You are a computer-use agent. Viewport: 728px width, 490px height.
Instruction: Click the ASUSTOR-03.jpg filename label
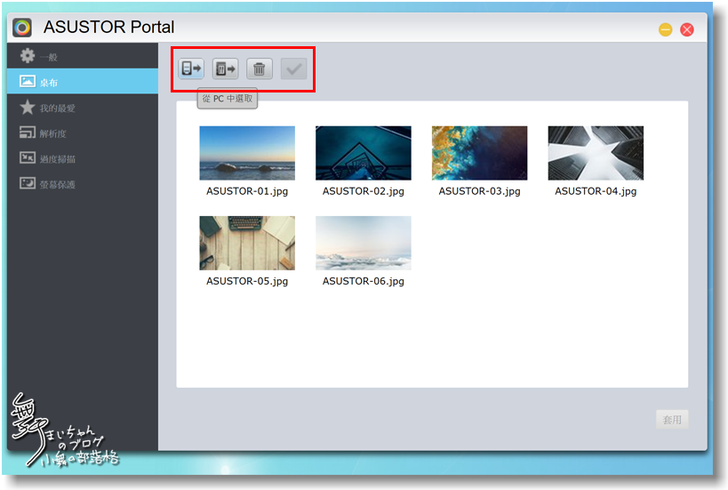point(480,191)
